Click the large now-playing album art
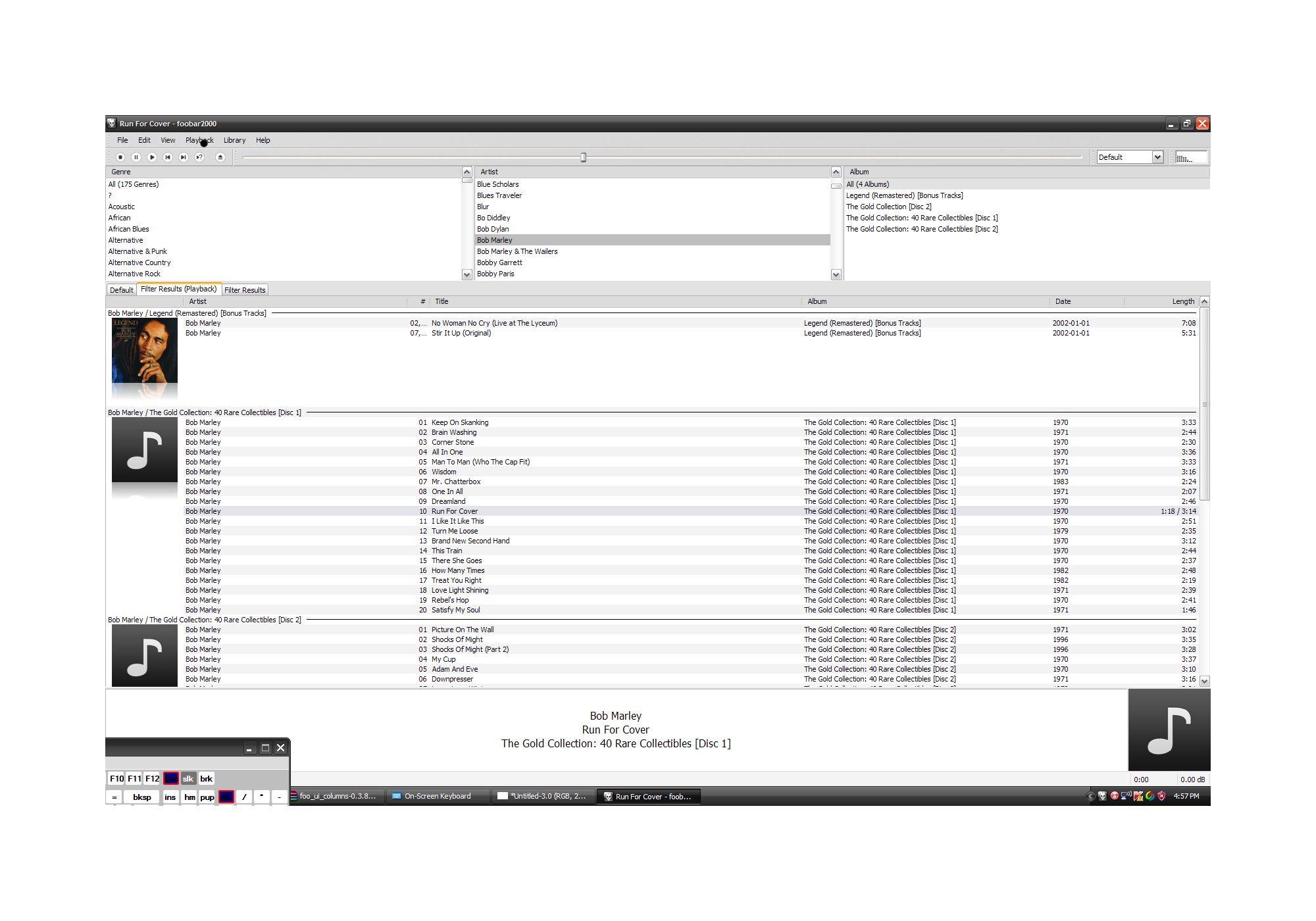This screenshot has height=921, width=1316. click(1169, 730)
